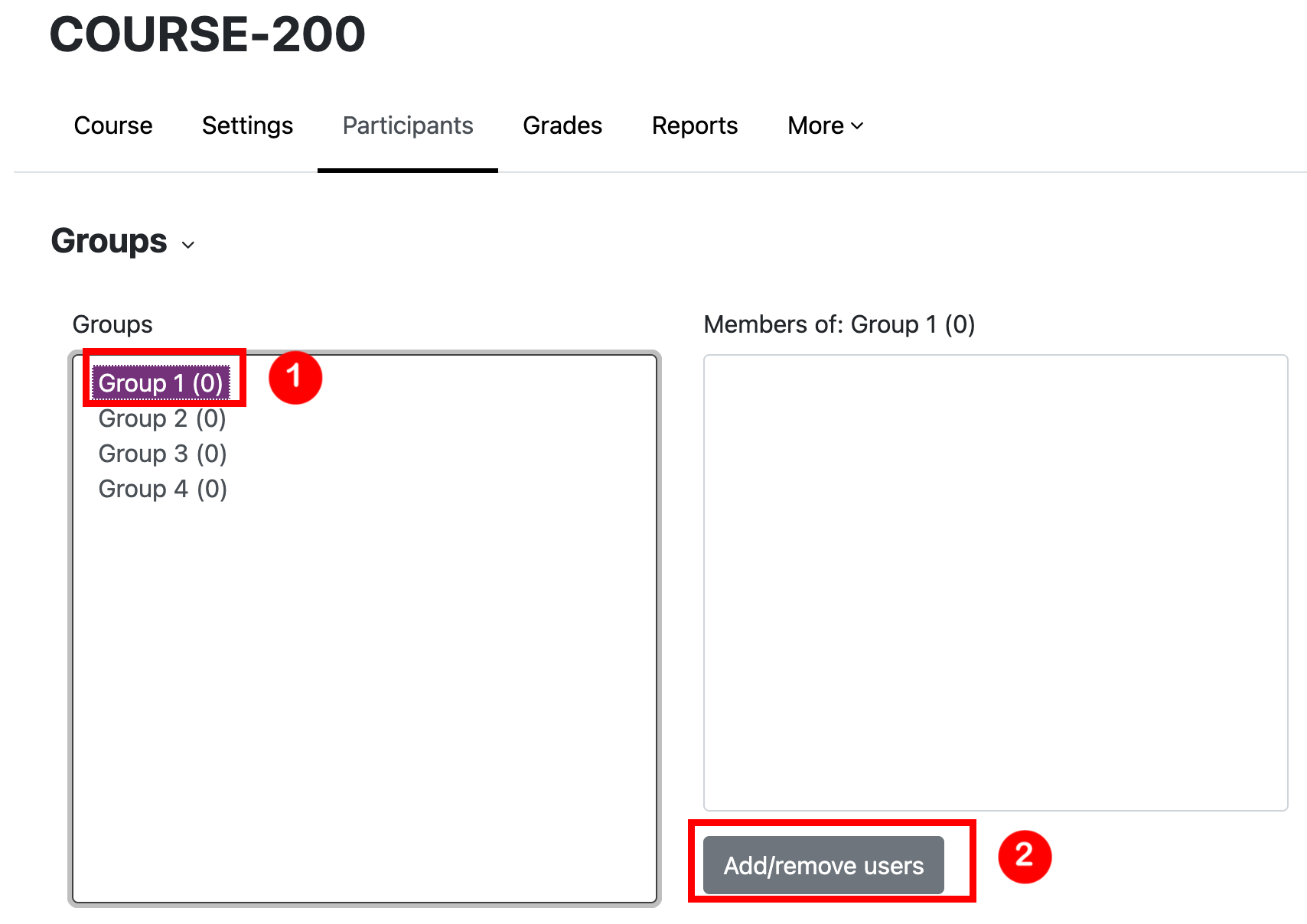The height and width of the screenshot is (924, 1307).
Task: Go to the Grades tab
Action: (x=562, y=125)
